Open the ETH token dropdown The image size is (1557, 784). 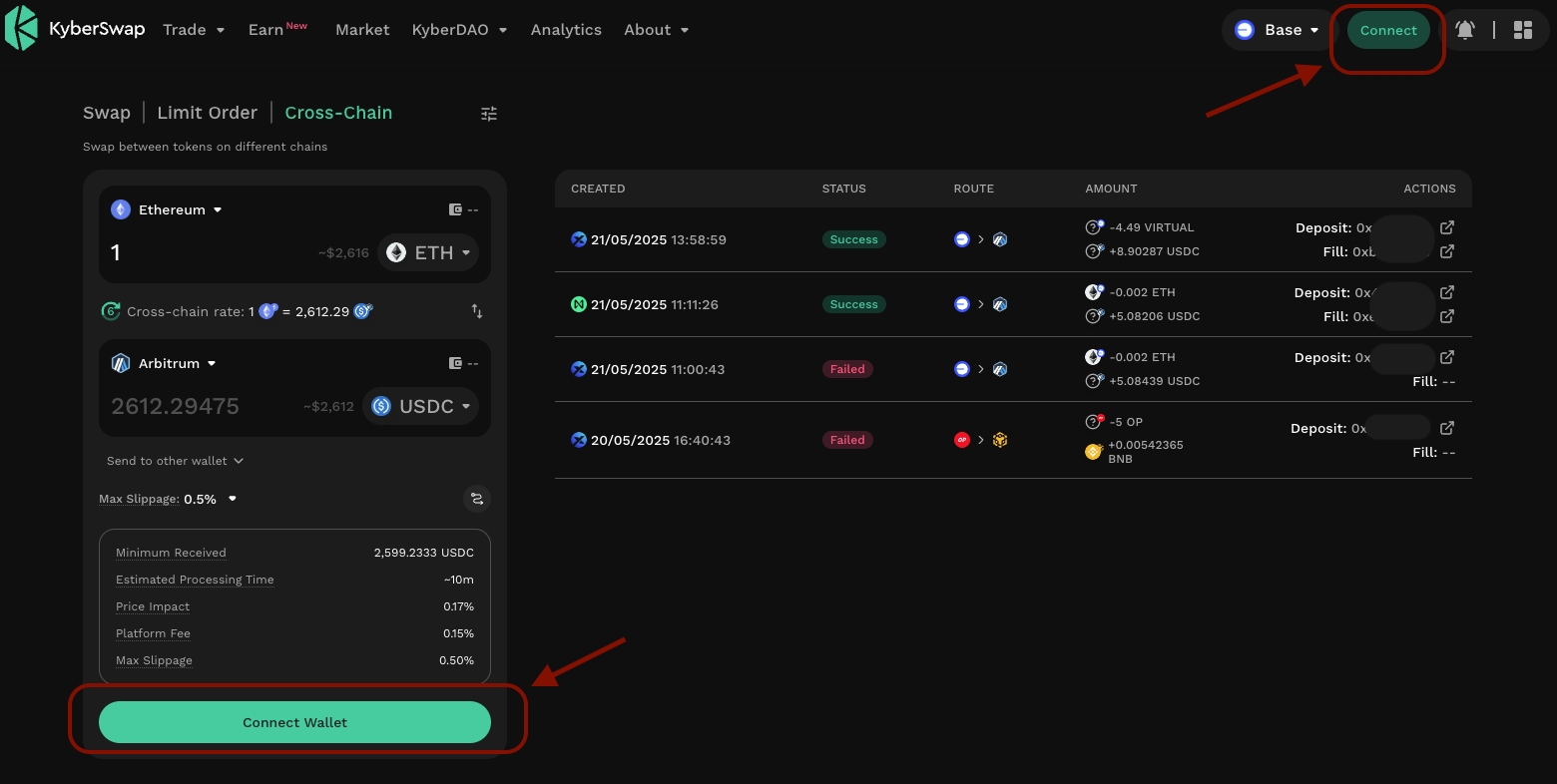[428, 252]
